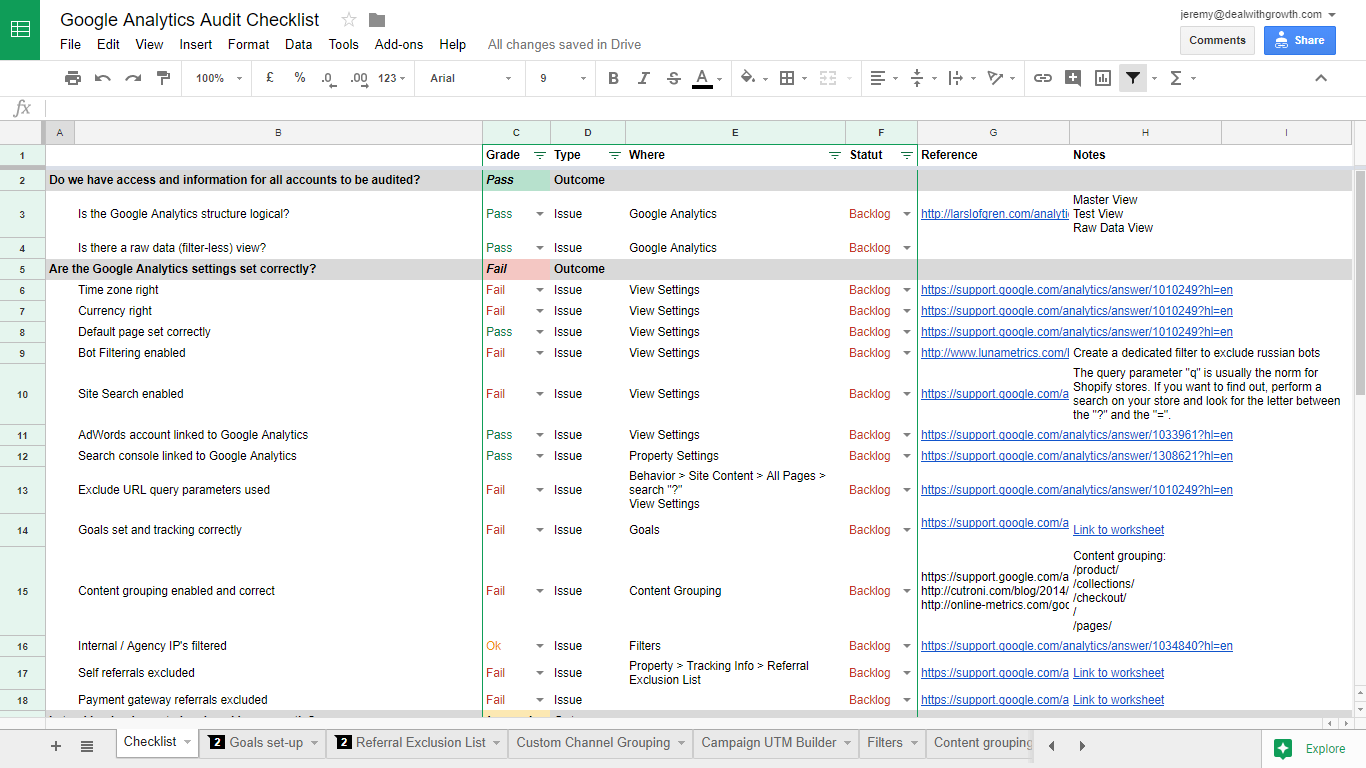Click the vertical scrollbar thumb
The height and width of the screenshot is (768, 1366).
click(1359, 282)
